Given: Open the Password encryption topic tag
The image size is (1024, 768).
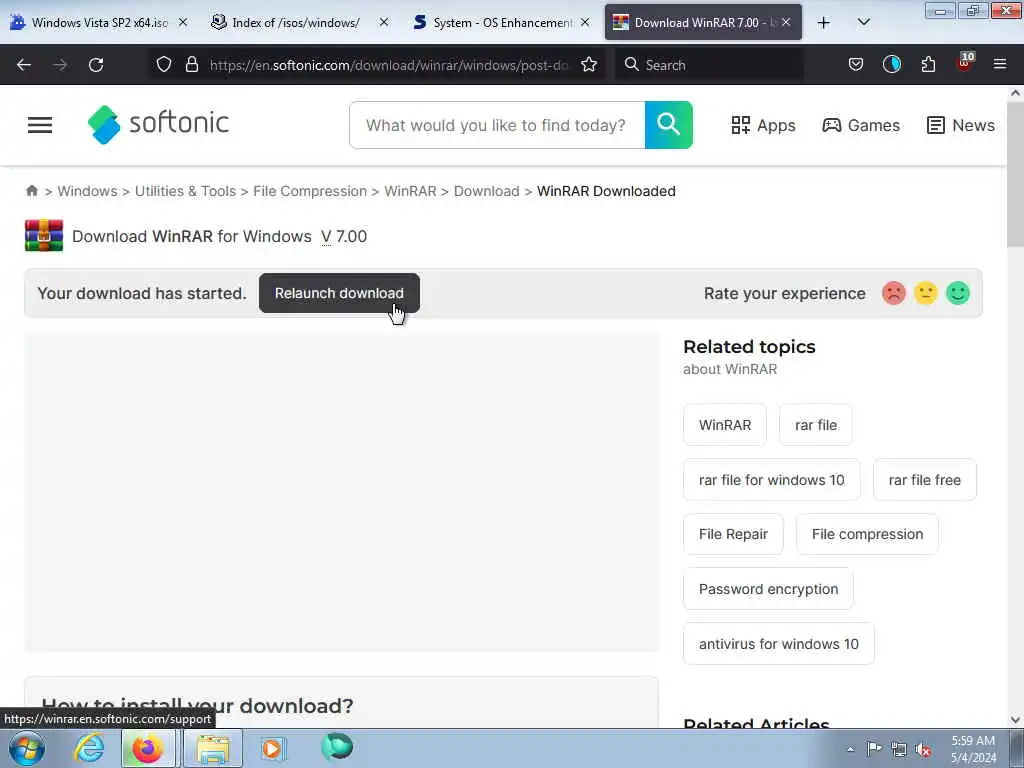Looking at the screenshot, I should [x=768, y=588].
